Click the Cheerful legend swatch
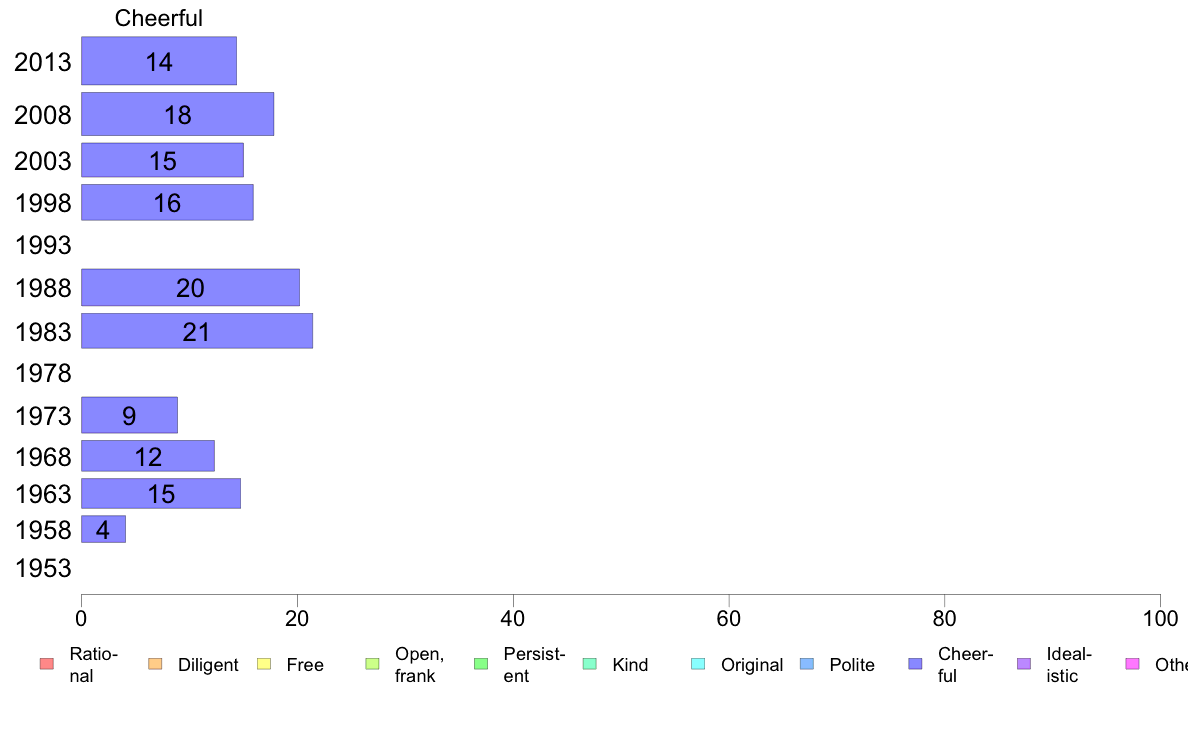Screen dimensions: 1188x736 (x=915, y=664)
